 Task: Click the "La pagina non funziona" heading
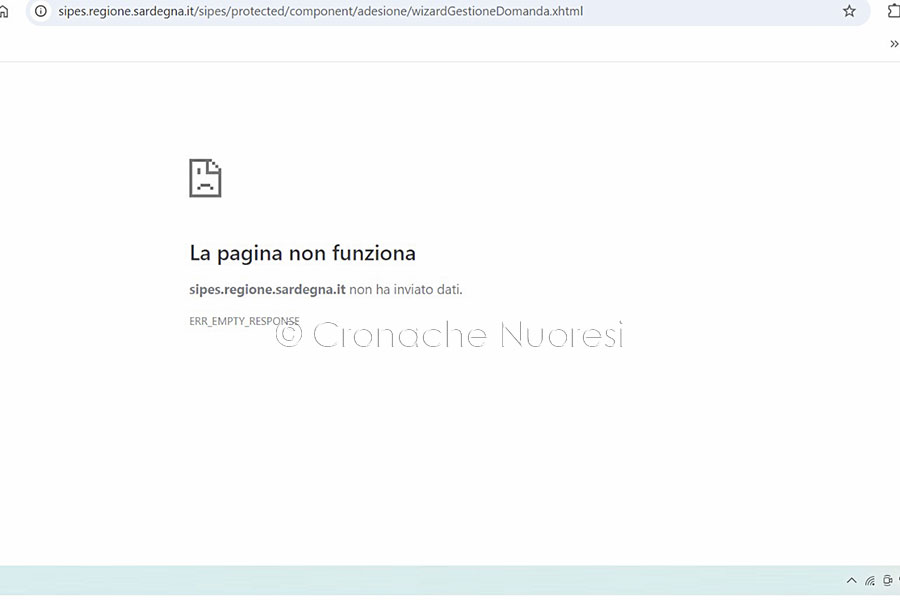coord(302,253)
